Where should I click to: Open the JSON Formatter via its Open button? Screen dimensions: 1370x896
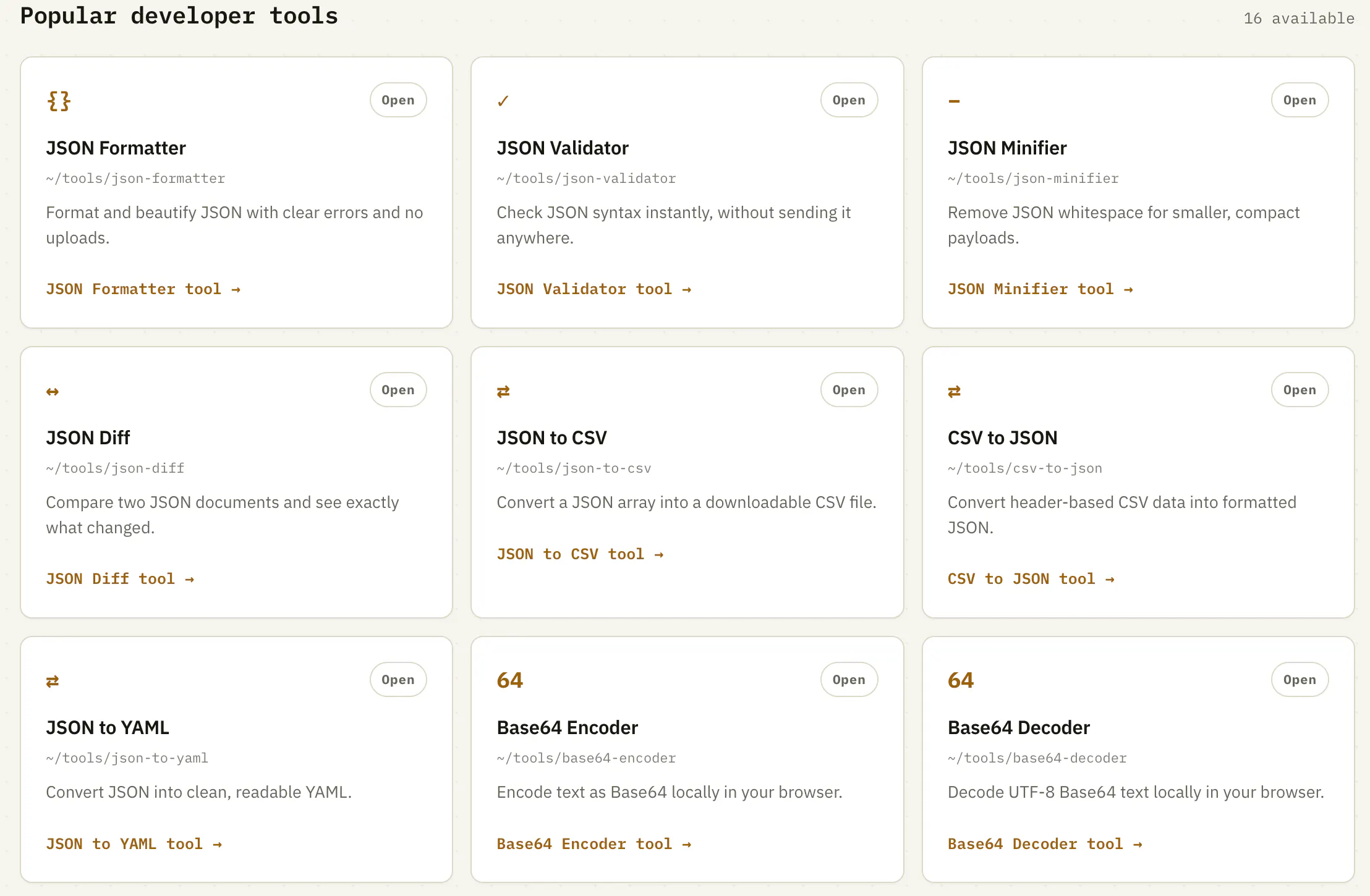tap(398, 100)
